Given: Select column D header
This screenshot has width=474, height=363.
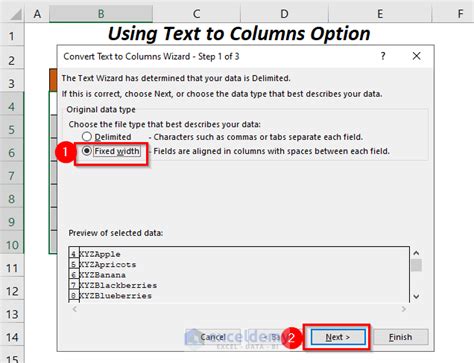Looking at the screenshot, I should click(x=284, y=14).
